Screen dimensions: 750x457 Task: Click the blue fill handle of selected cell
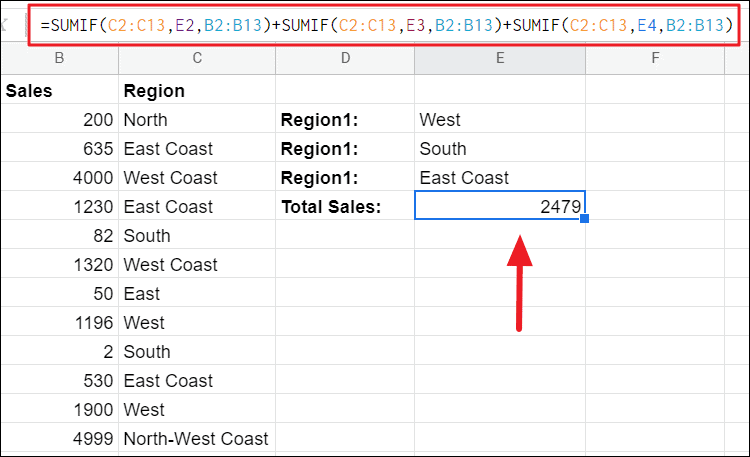coord(584,219)
